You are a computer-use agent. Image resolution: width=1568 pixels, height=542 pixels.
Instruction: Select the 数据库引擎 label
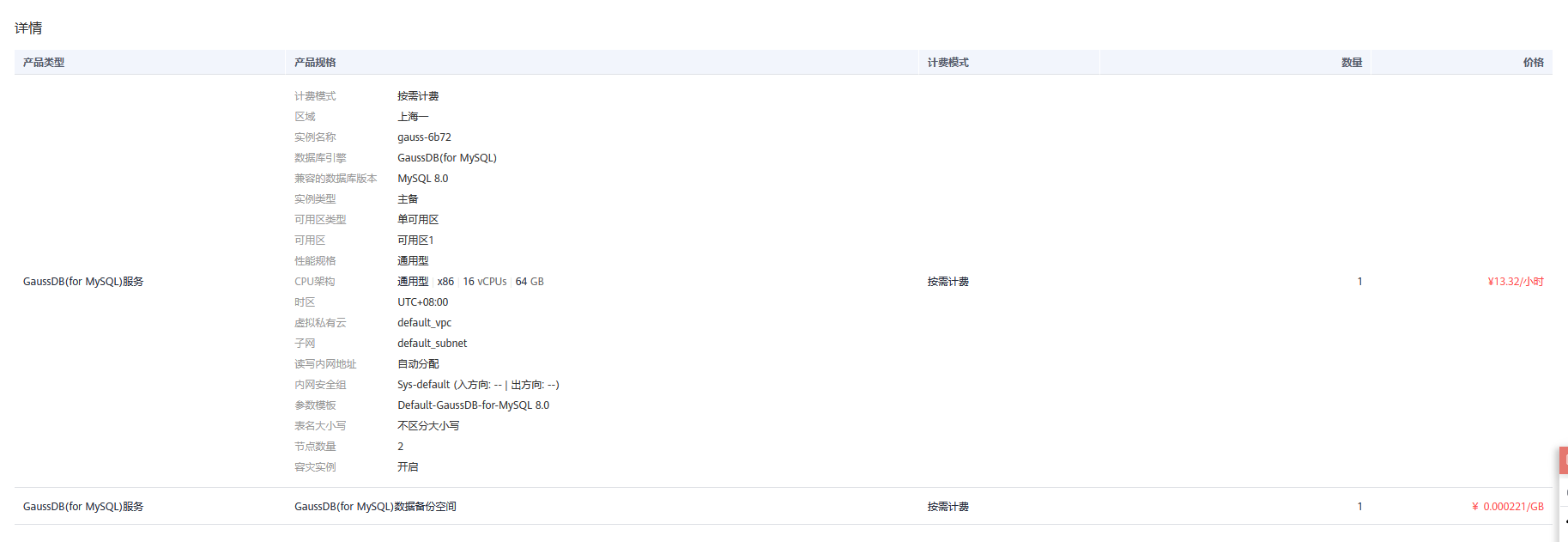320,158
